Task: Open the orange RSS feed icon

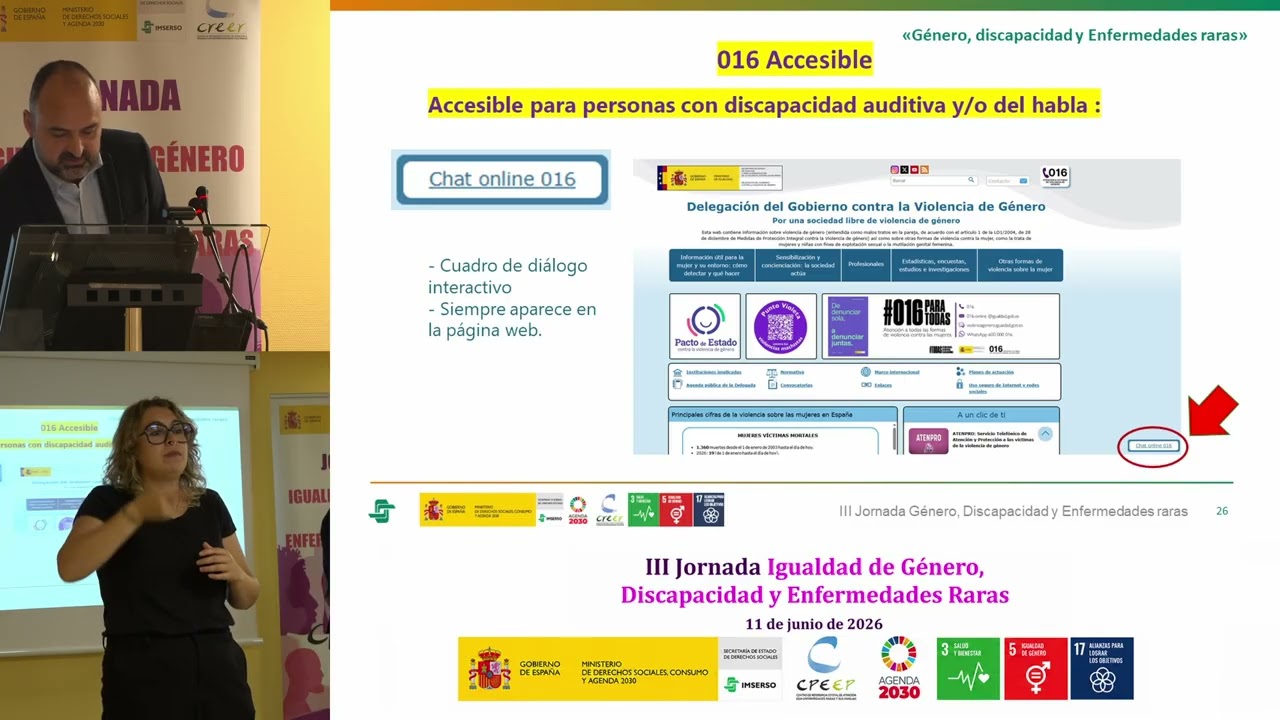Action: click(x=925, y=170)
